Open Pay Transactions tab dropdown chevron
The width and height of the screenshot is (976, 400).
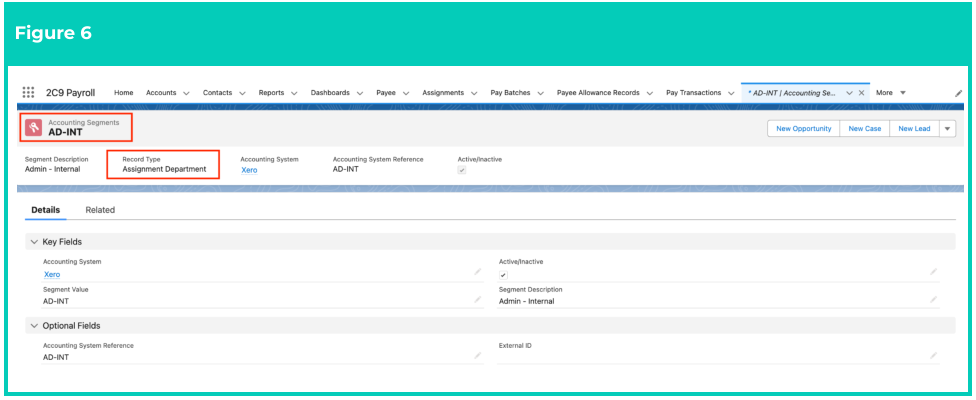point(731,93)
